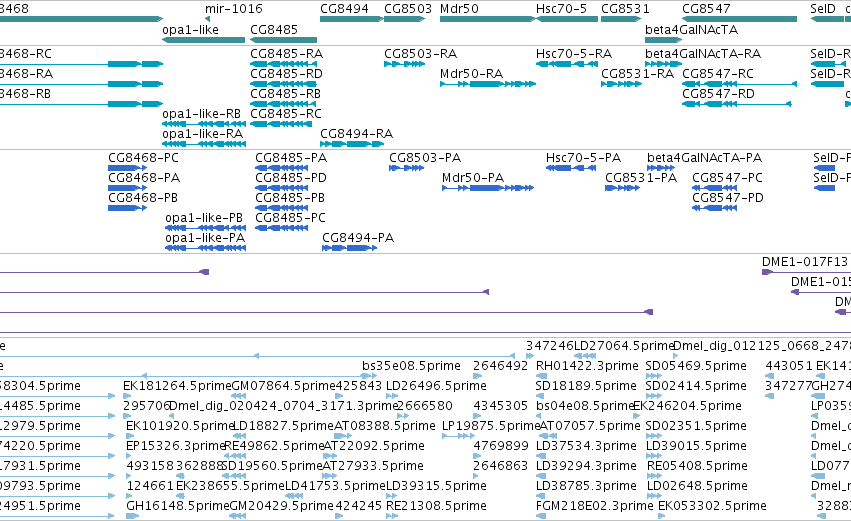Click the CG8547-RC transcript label
This screenshot has height=521, width=851.
(718, 74)
